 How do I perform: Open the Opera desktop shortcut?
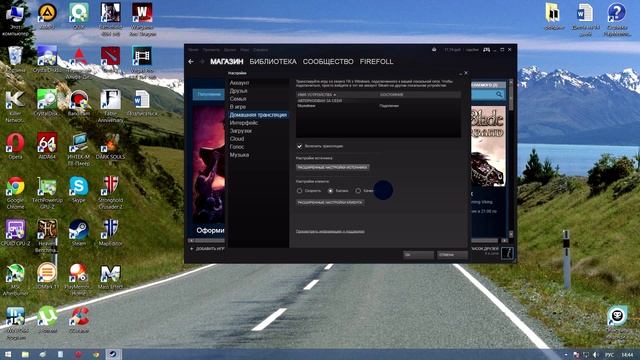click(x=16, y=145)
